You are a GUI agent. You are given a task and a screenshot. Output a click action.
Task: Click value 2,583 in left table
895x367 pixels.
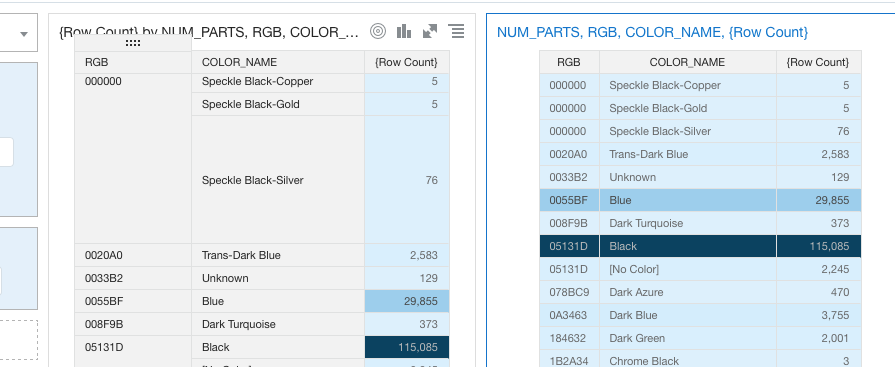(x=424, y=255)
